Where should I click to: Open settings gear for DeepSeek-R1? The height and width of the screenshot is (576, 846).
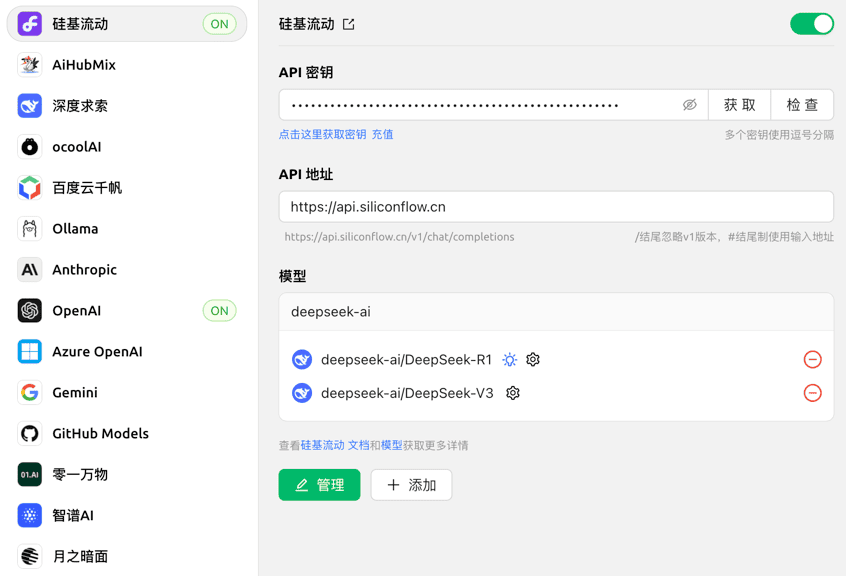tap(533, 360)
